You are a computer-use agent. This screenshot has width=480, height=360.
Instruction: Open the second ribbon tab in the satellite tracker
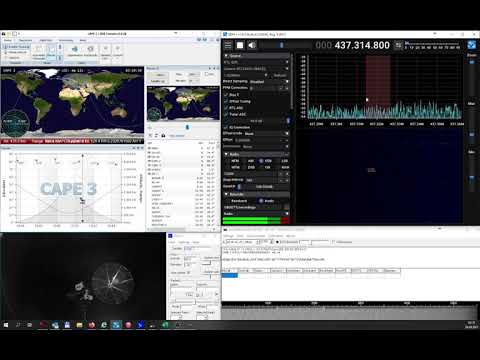[x=25, y=40]
